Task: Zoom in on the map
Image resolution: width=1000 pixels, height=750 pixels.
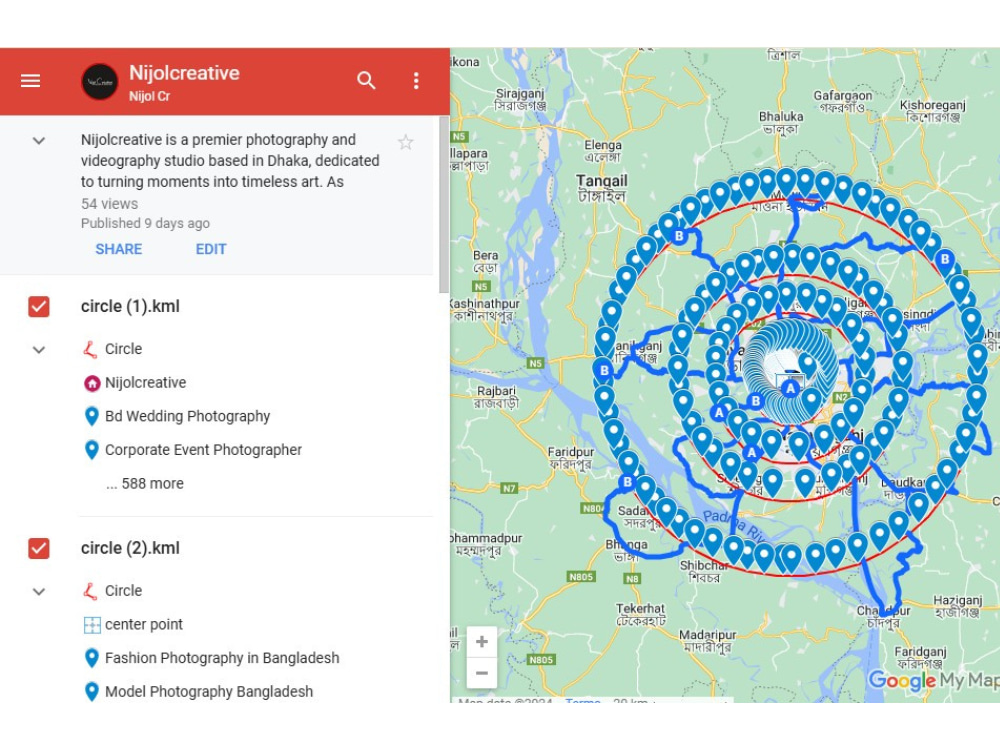Action: pyautogui.click(x=482, y=642)
